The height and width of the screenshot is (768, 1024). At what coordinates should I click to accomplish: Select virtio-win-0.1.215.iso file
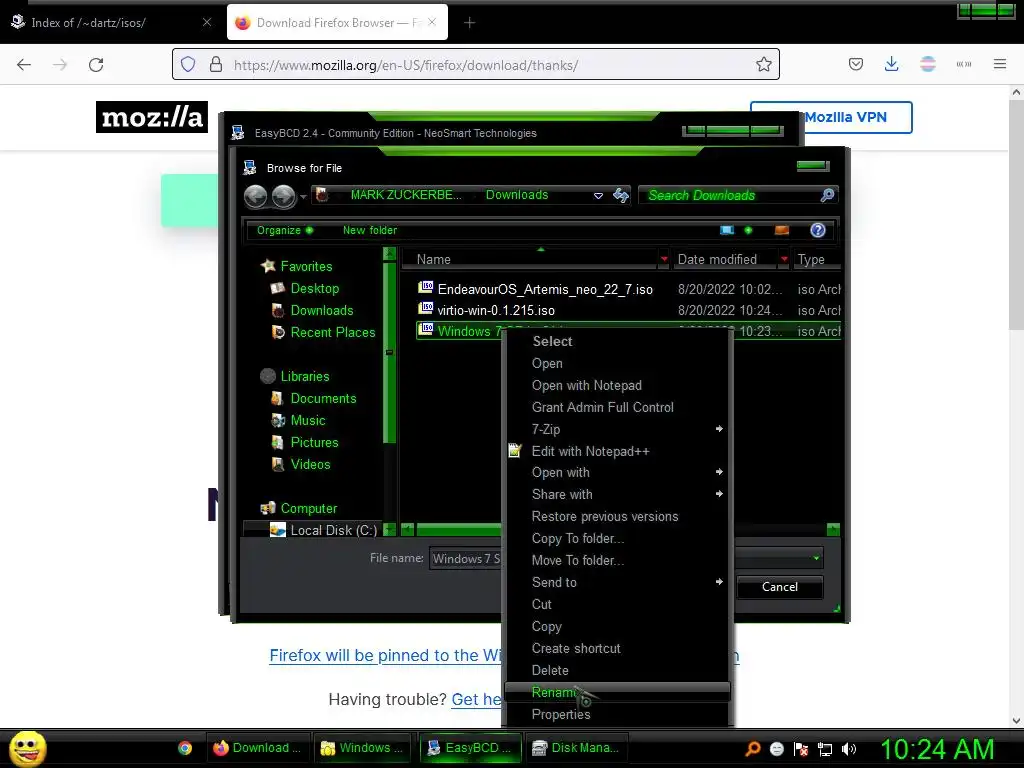pos(496,310)
